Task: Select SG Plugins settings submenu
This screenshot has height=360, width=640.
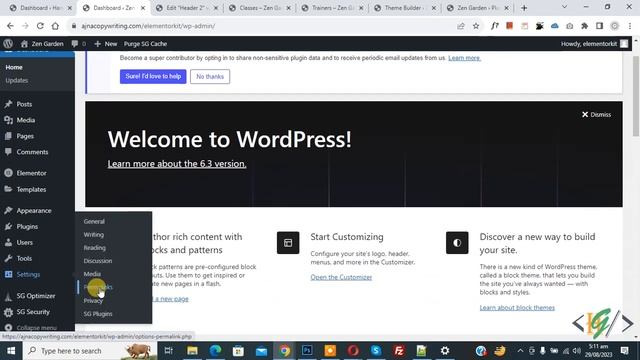Action: [x=98, y=314]
